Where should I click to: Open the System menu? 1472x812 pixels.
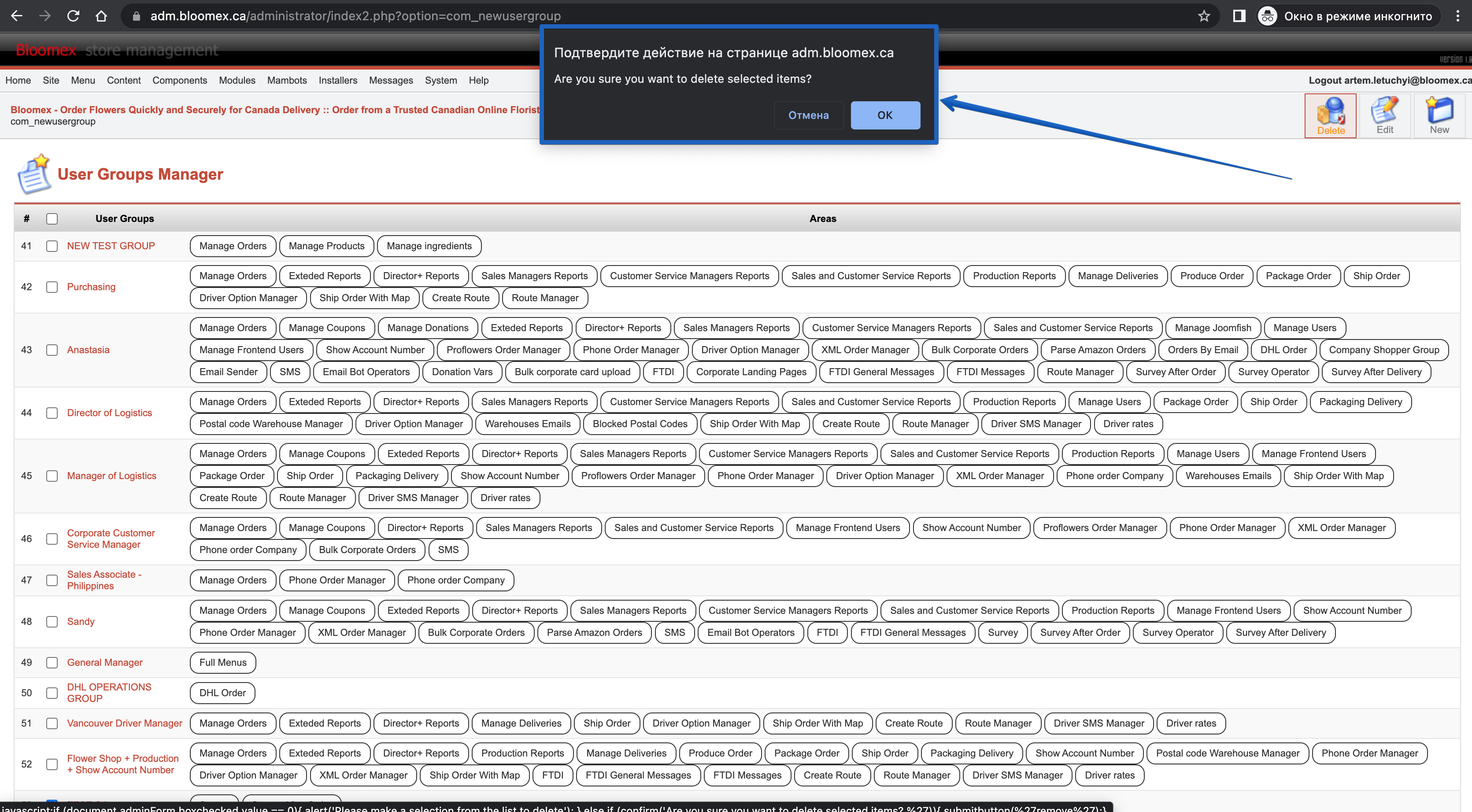[x=440, y=81]
